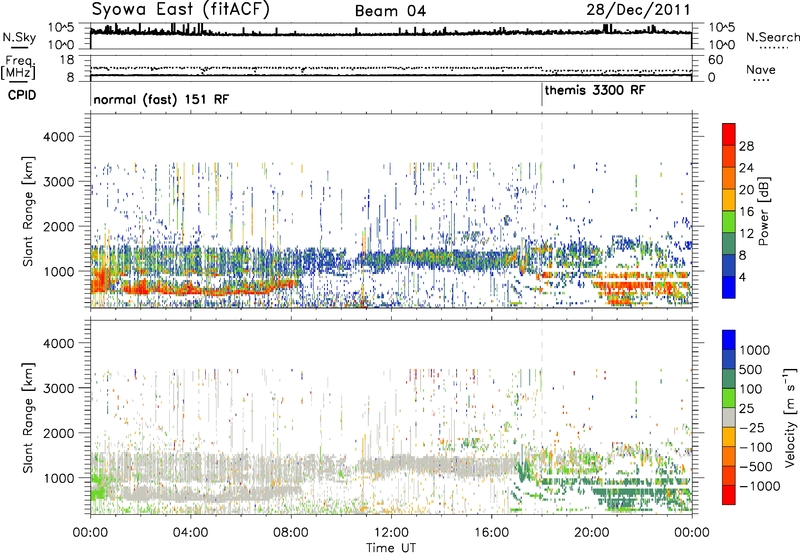800x554 pixels.
Task: Click the 'Time UT' axis label
Action: [x=391, y=547]
